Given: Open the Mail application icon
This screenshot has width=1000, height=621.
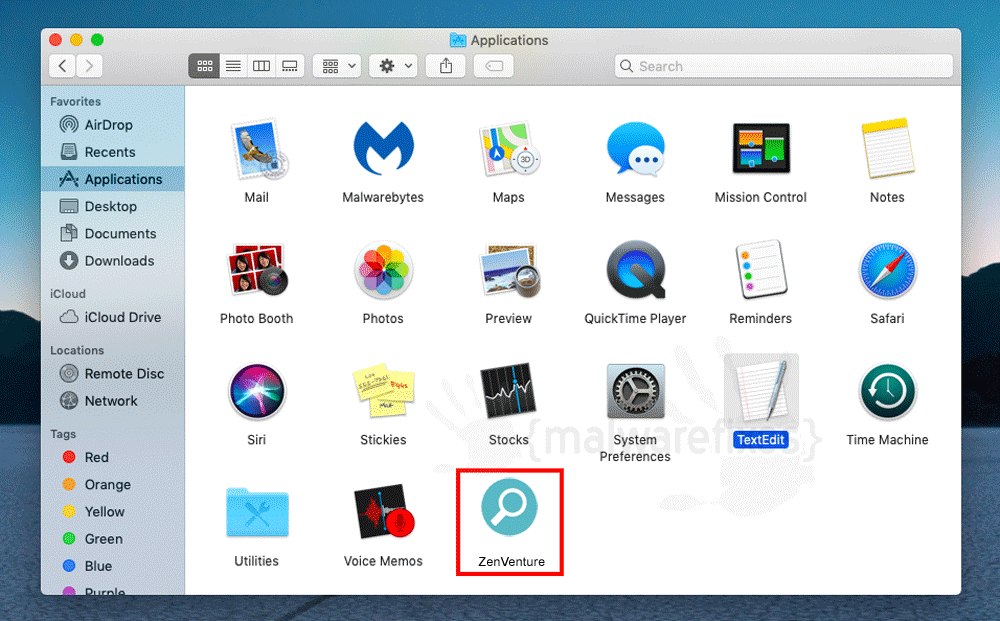Looking at the screenshot, I should pyautogui.click(x=258, y=149).
